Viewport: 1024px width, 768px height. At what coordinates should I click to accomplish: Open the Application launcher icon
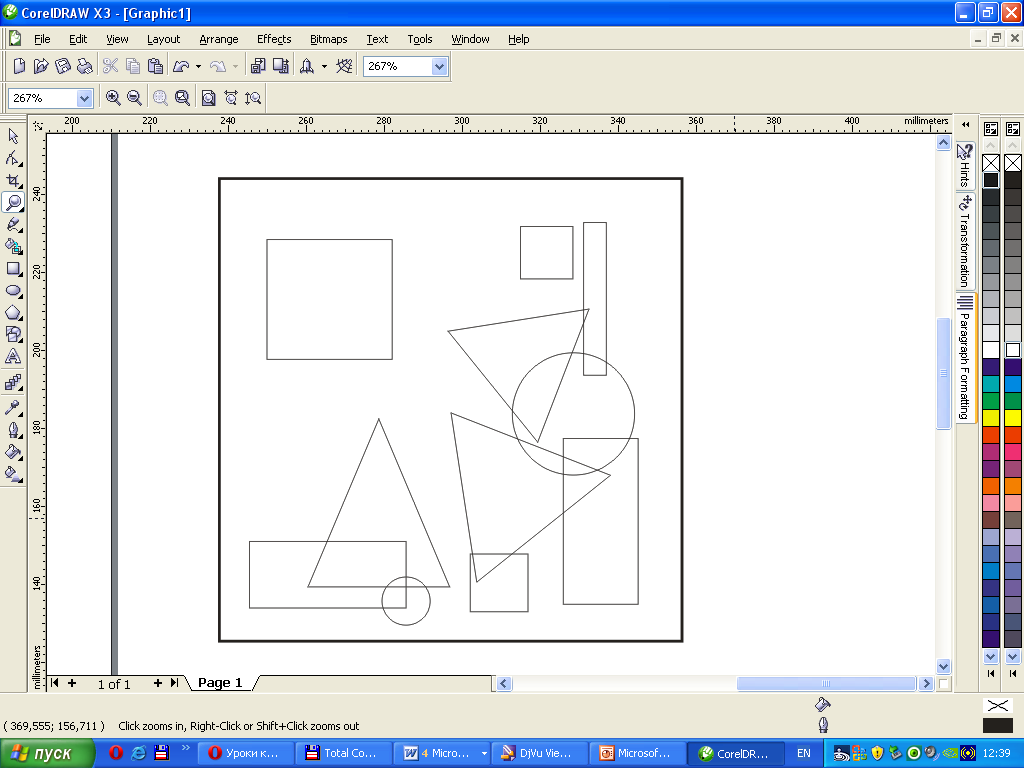[x=306, y=66]
